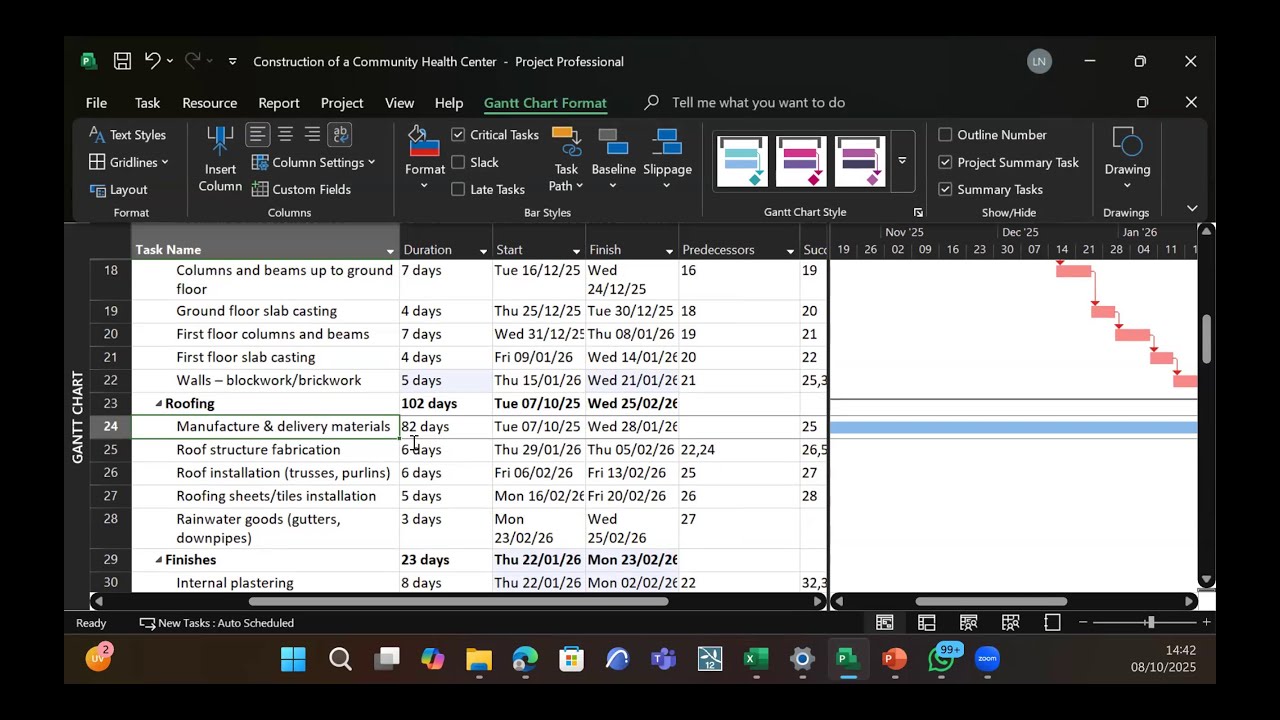Collapse the ribbon with chevron

[1192, 209]
